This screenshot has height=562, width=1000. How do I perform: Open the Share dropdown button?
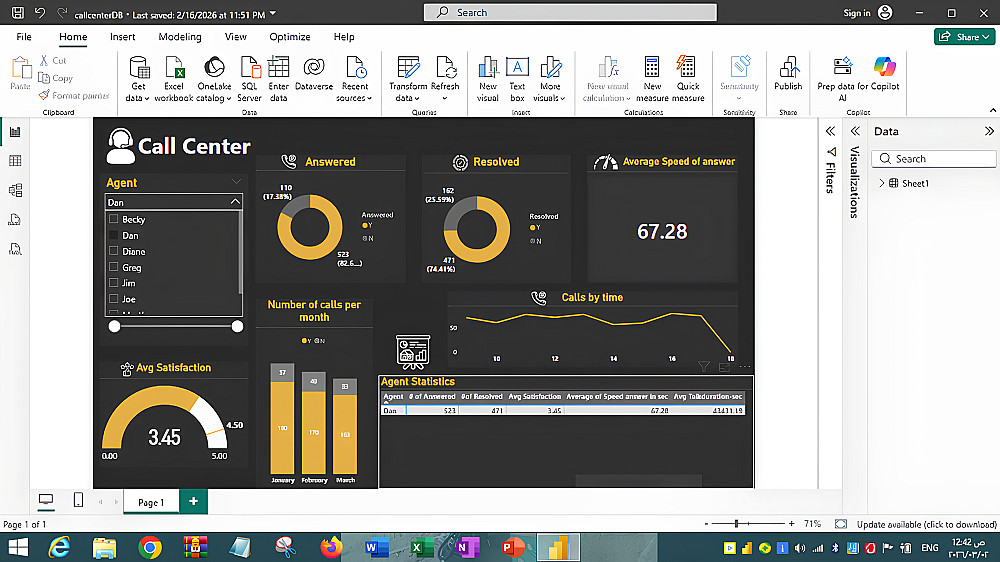coord(964,36)
